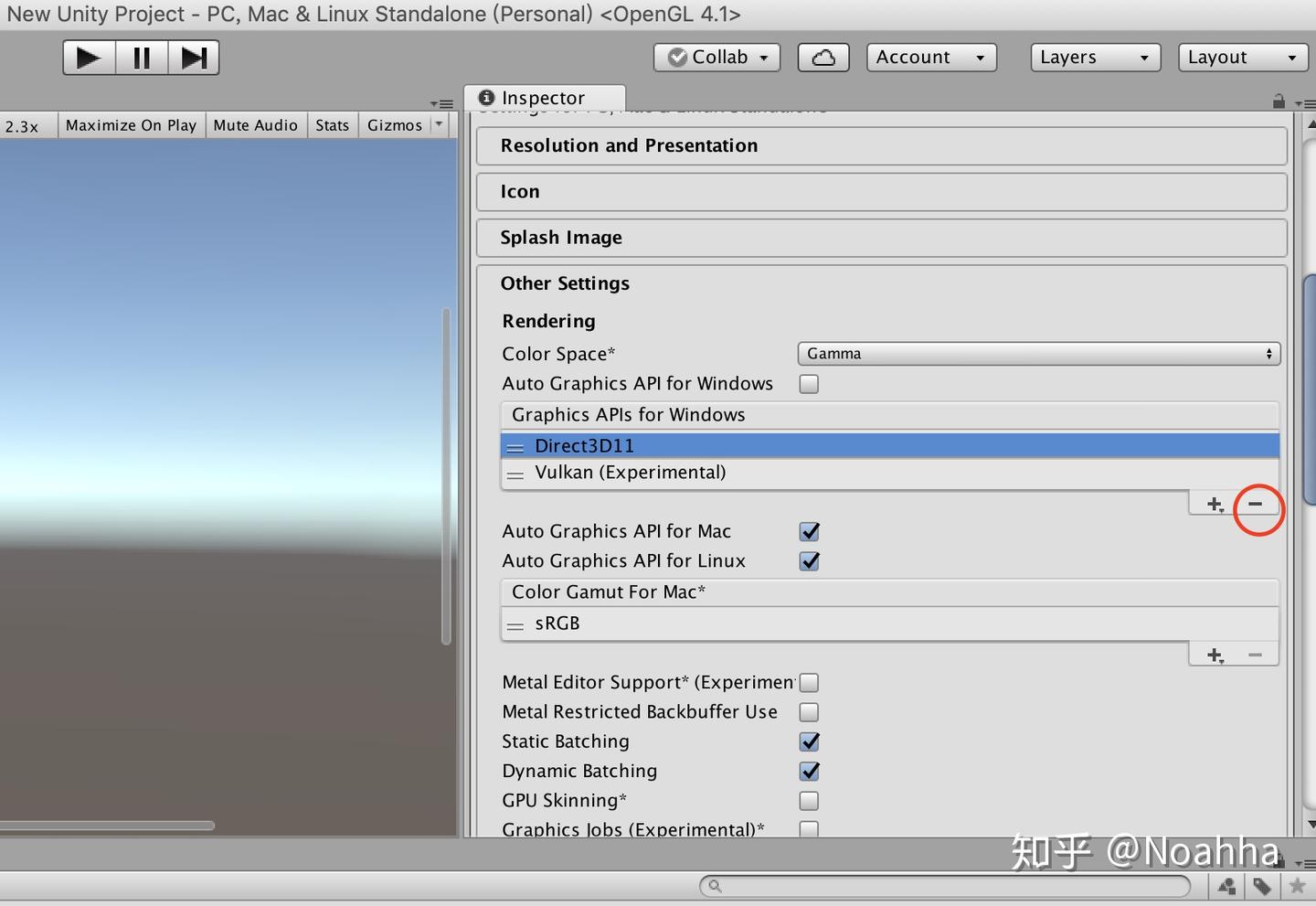Viewport: 1316px width, 906px height.
Task: Click the Inspector lock padlock icon
Action: click(1279, 101)
